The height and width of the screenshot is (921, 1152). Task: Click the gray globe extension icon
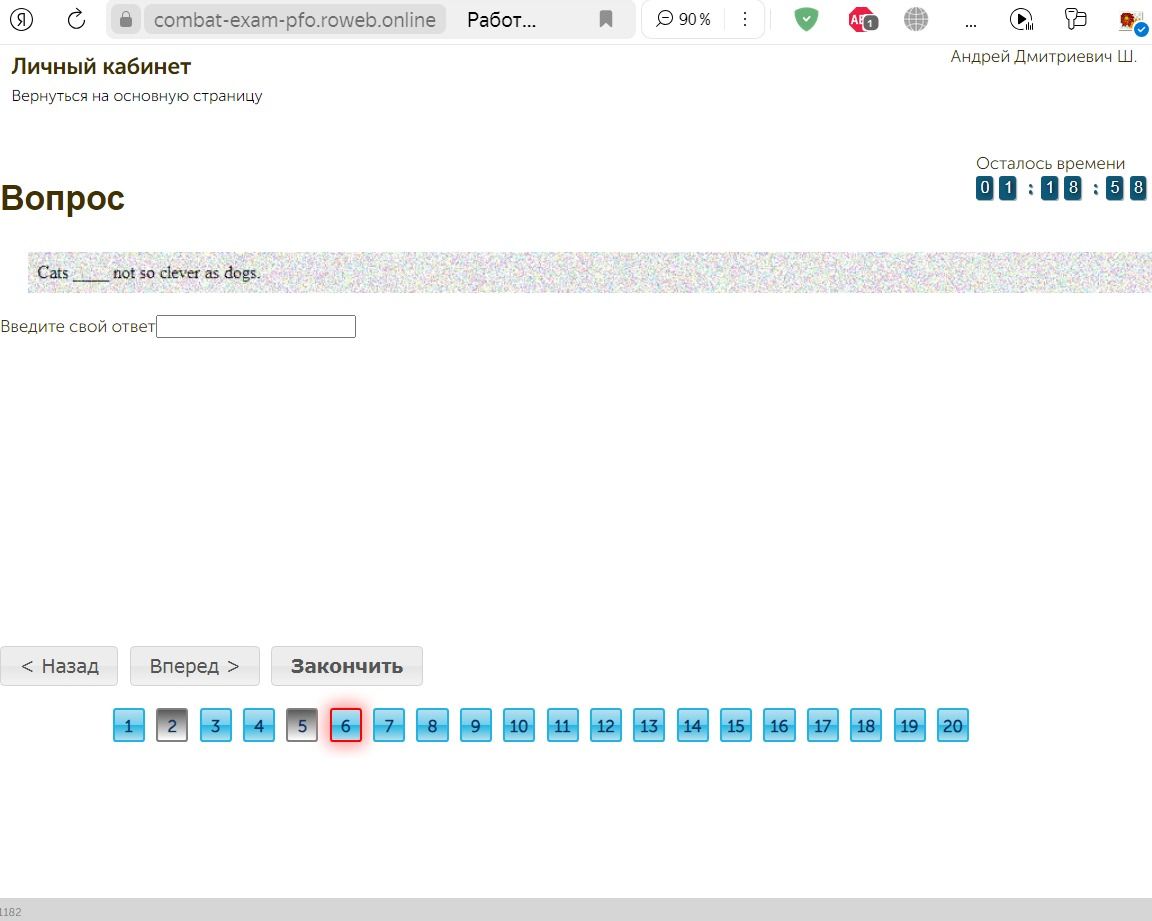[x=915, y=19]
